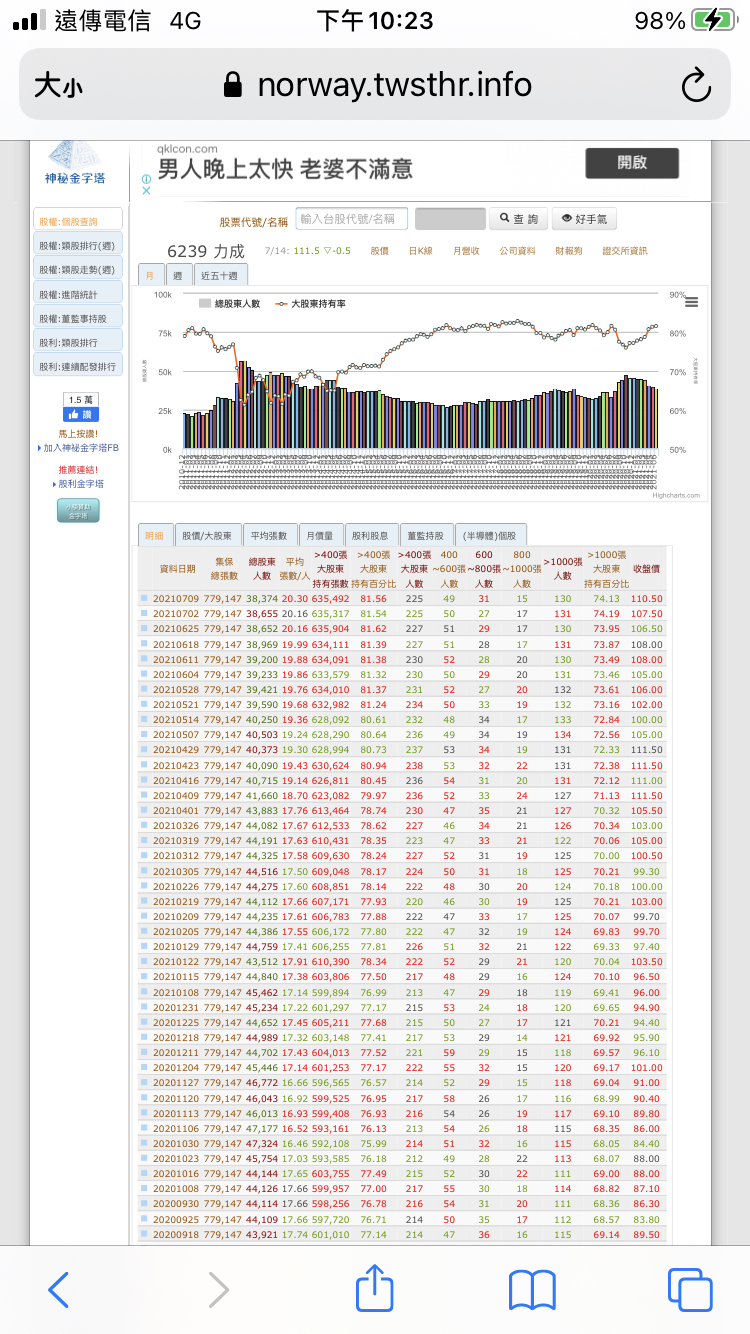Tap the Safari reload page icon
Viewport: 750px width, 1334px height.
coord(696,85)
